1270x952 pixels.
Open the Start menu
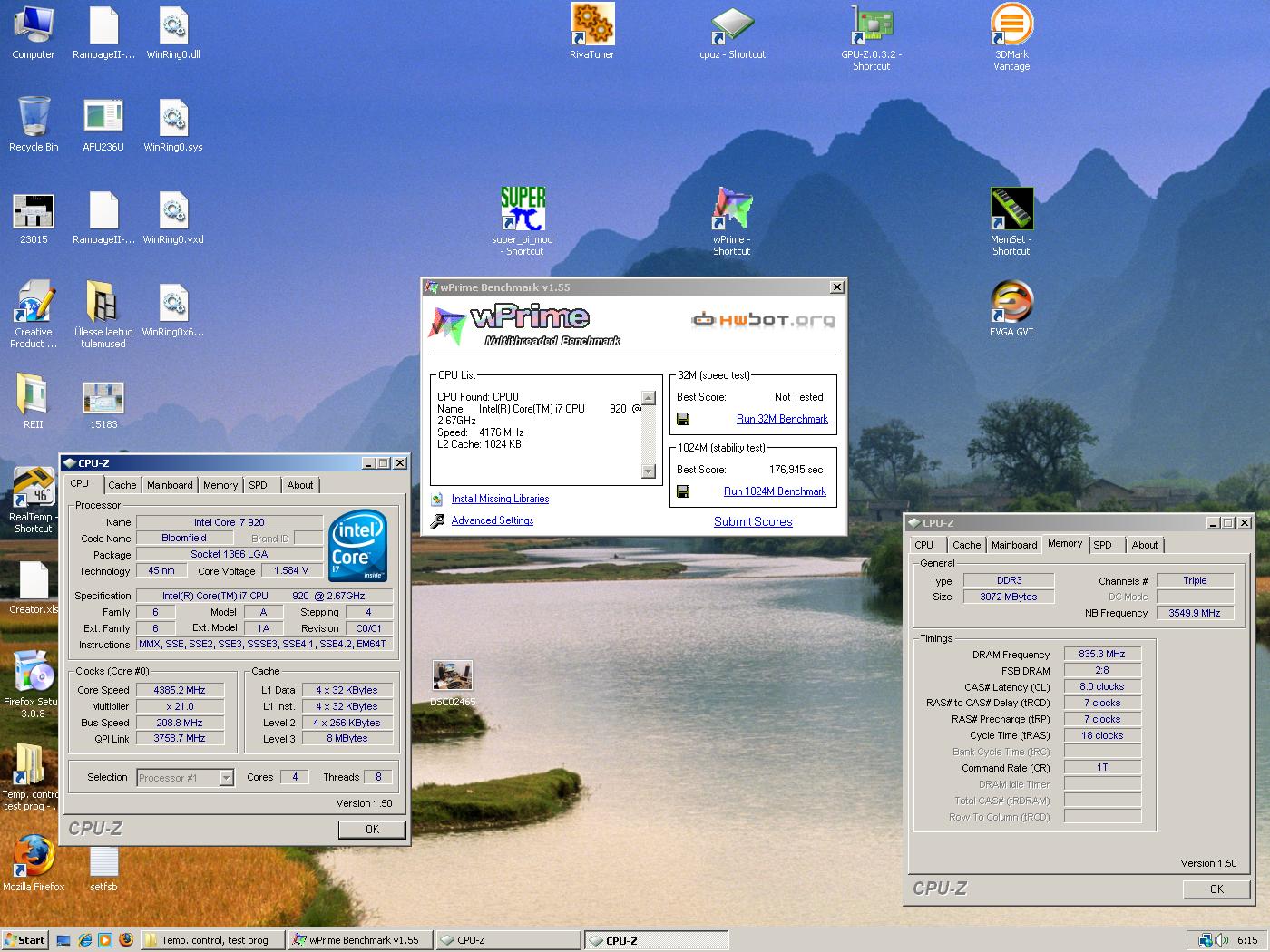(x=24, y=940)
